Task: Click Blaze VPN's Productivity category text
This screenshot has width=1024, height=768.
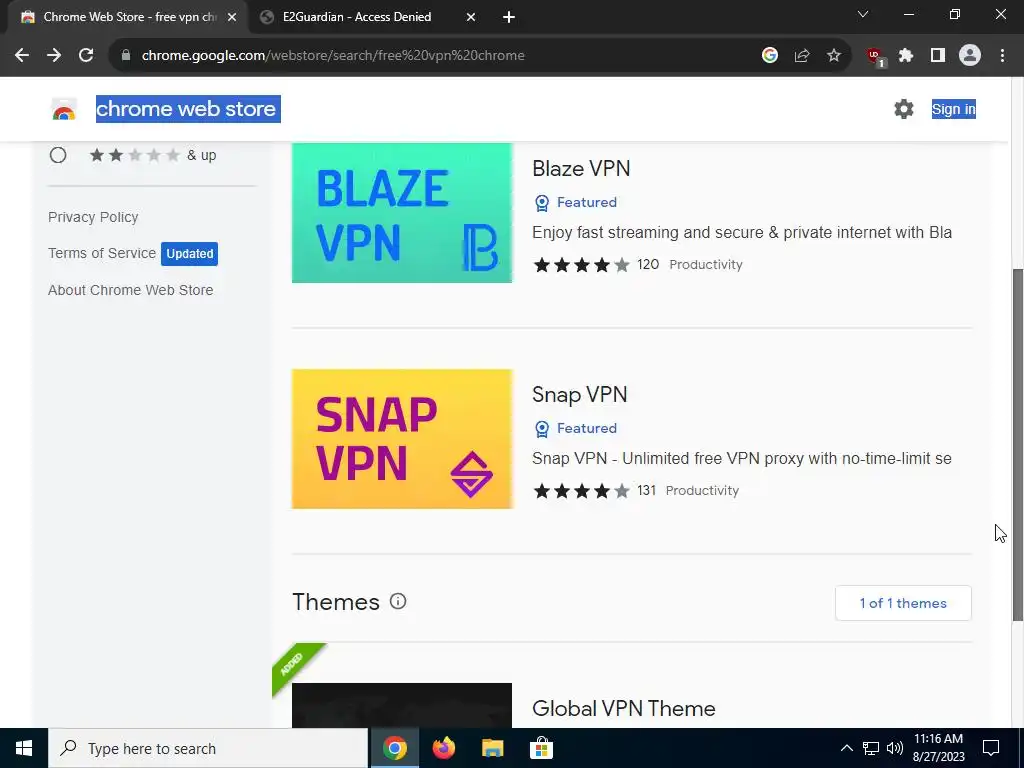Action: pos(706,264)
